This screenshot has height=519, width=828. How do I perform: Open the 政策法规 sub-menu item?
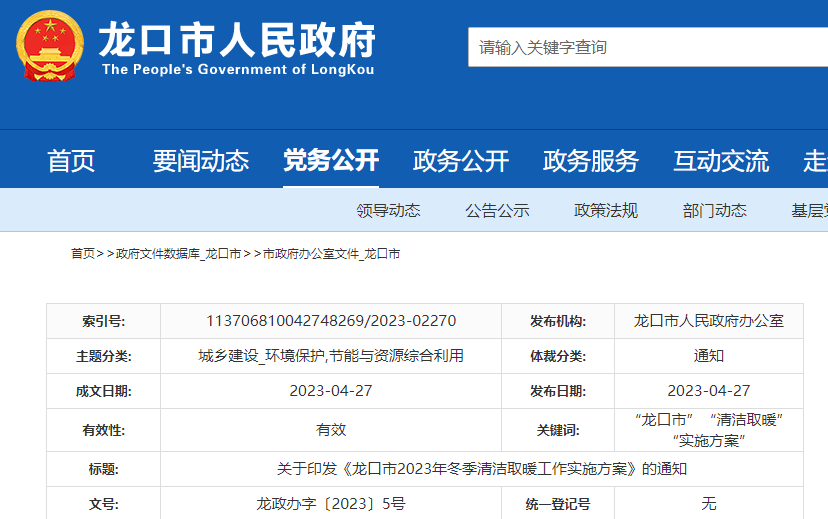tap(605, 210)
